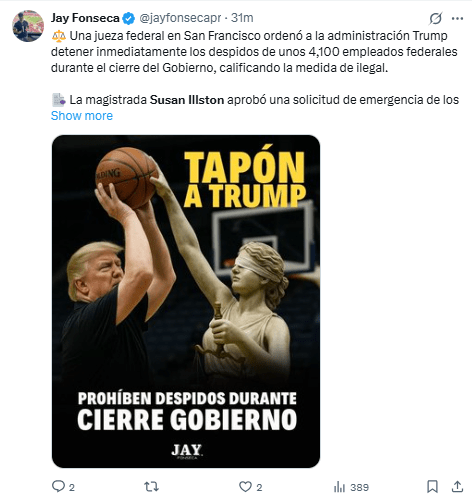472x498 pixels.
Task: Open the share upload icon
Action: coord(457,487)
